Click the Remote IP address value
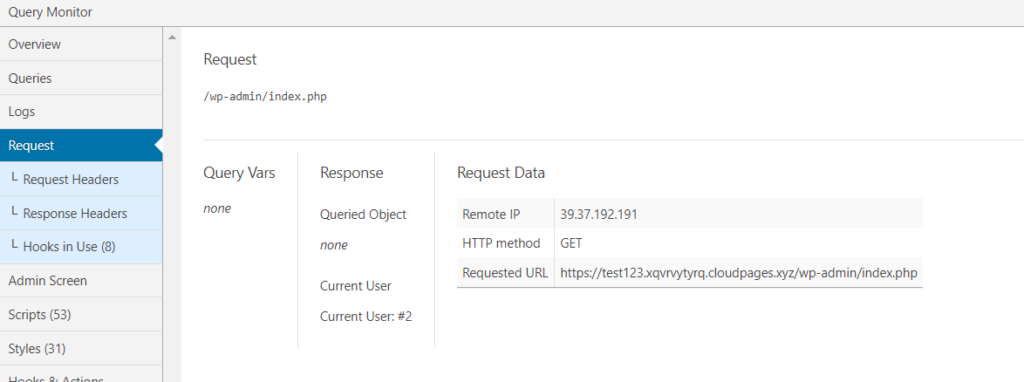This screenshot has width=1024, height=382. [599, 214]
